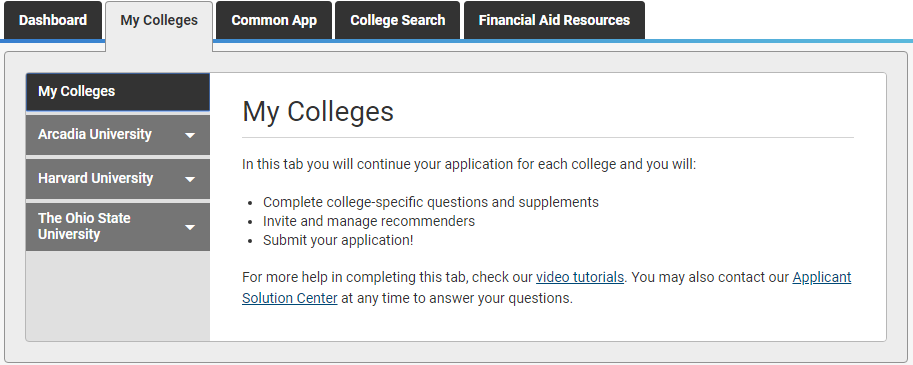Image resolution: width=913 pixels, height=365 pixels.
Task: Open the Financial Aid Resources tab
Action: point(554,20)
